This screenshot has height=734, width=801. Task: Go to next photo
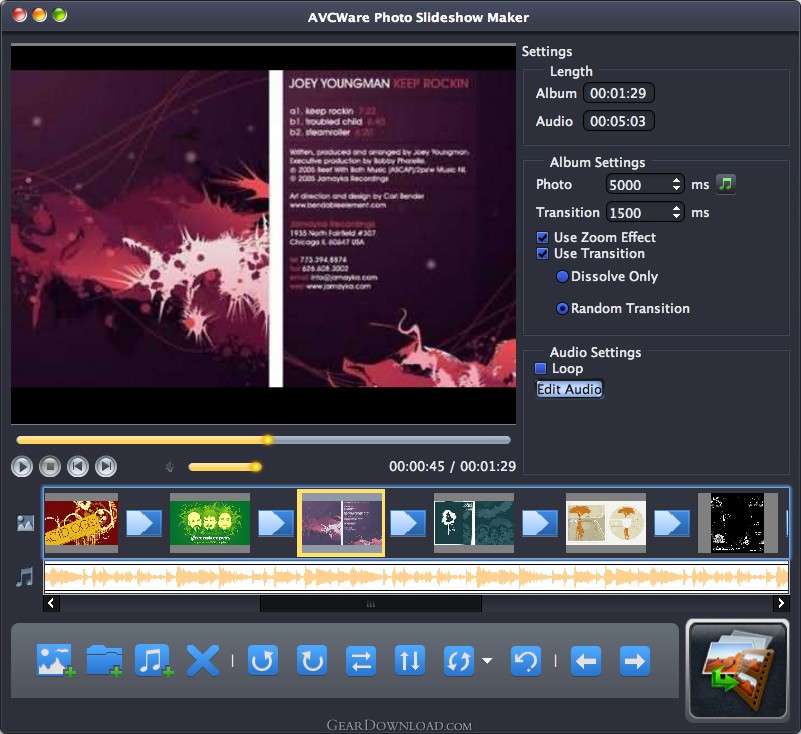[x=106, y=466]
